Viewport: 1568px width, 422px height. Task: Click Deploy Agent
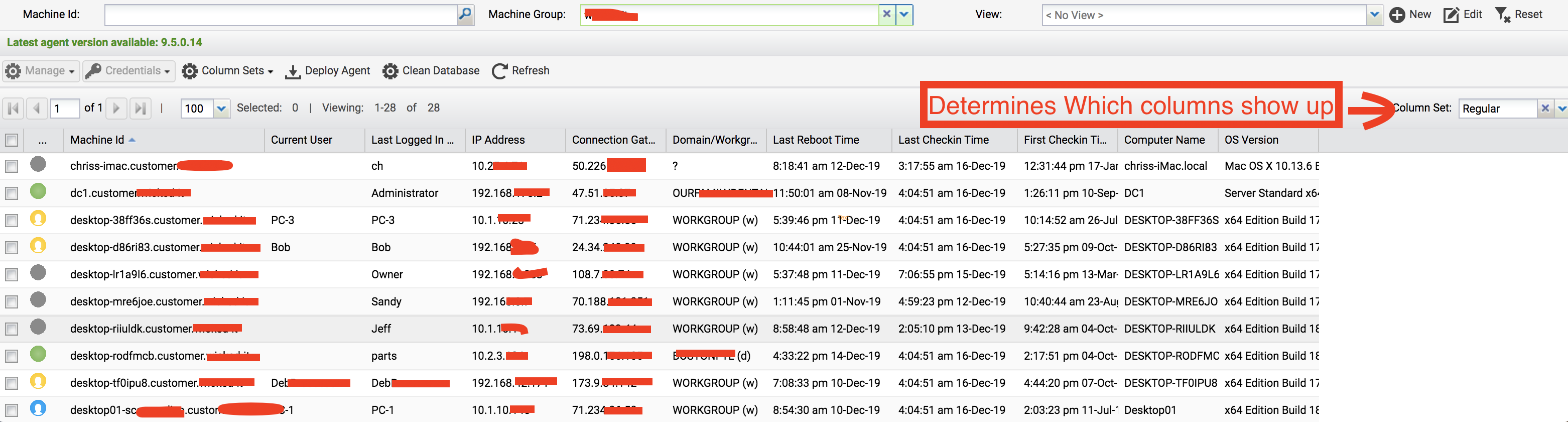[327, 71]
